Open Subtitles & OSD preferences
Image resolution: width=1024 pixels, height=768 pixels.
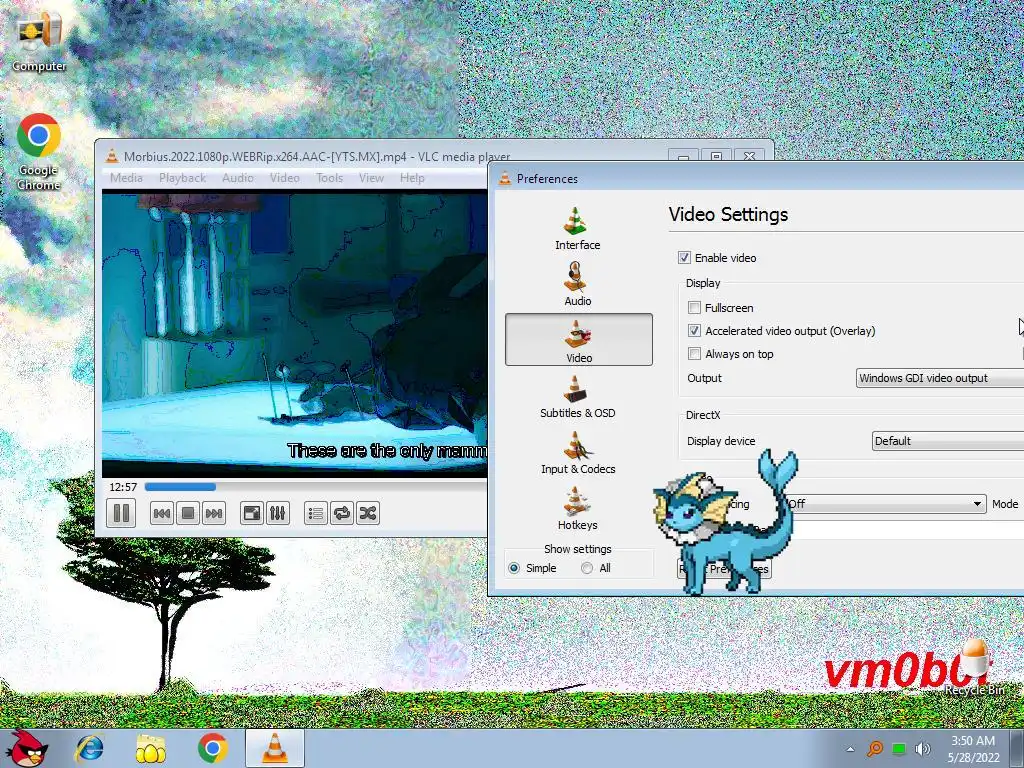pos(578,397)
